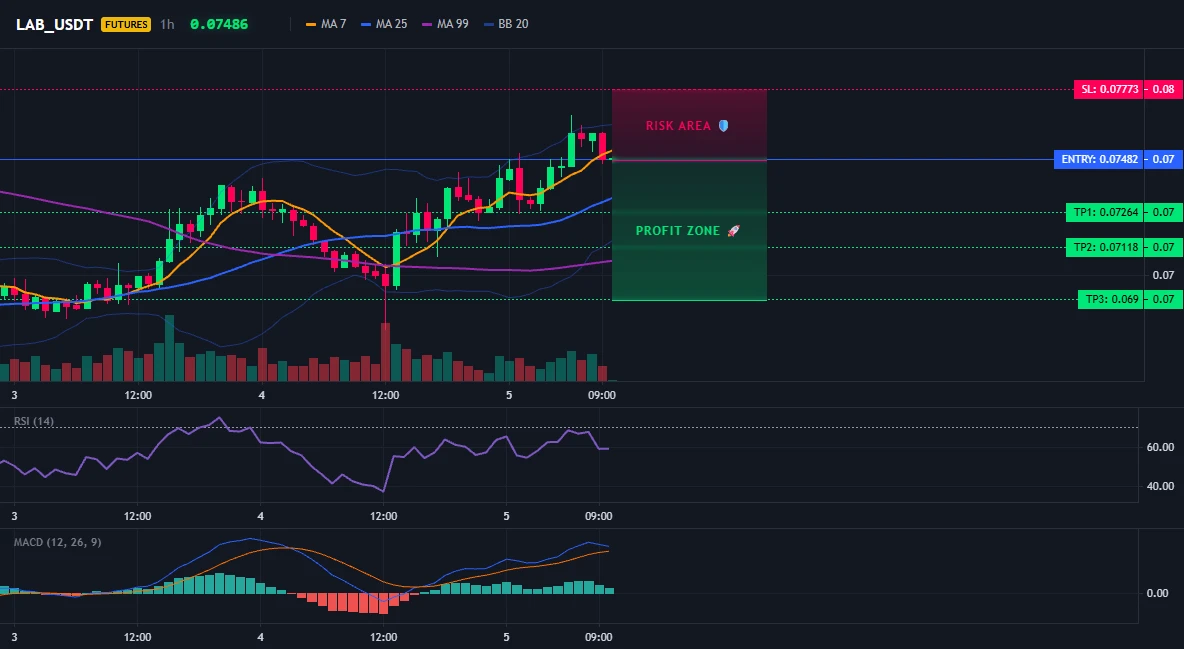Viewport: 1184px width, 649px height.
Task: Click the RSI (14) panel title
Action: [x=34, y=421]
